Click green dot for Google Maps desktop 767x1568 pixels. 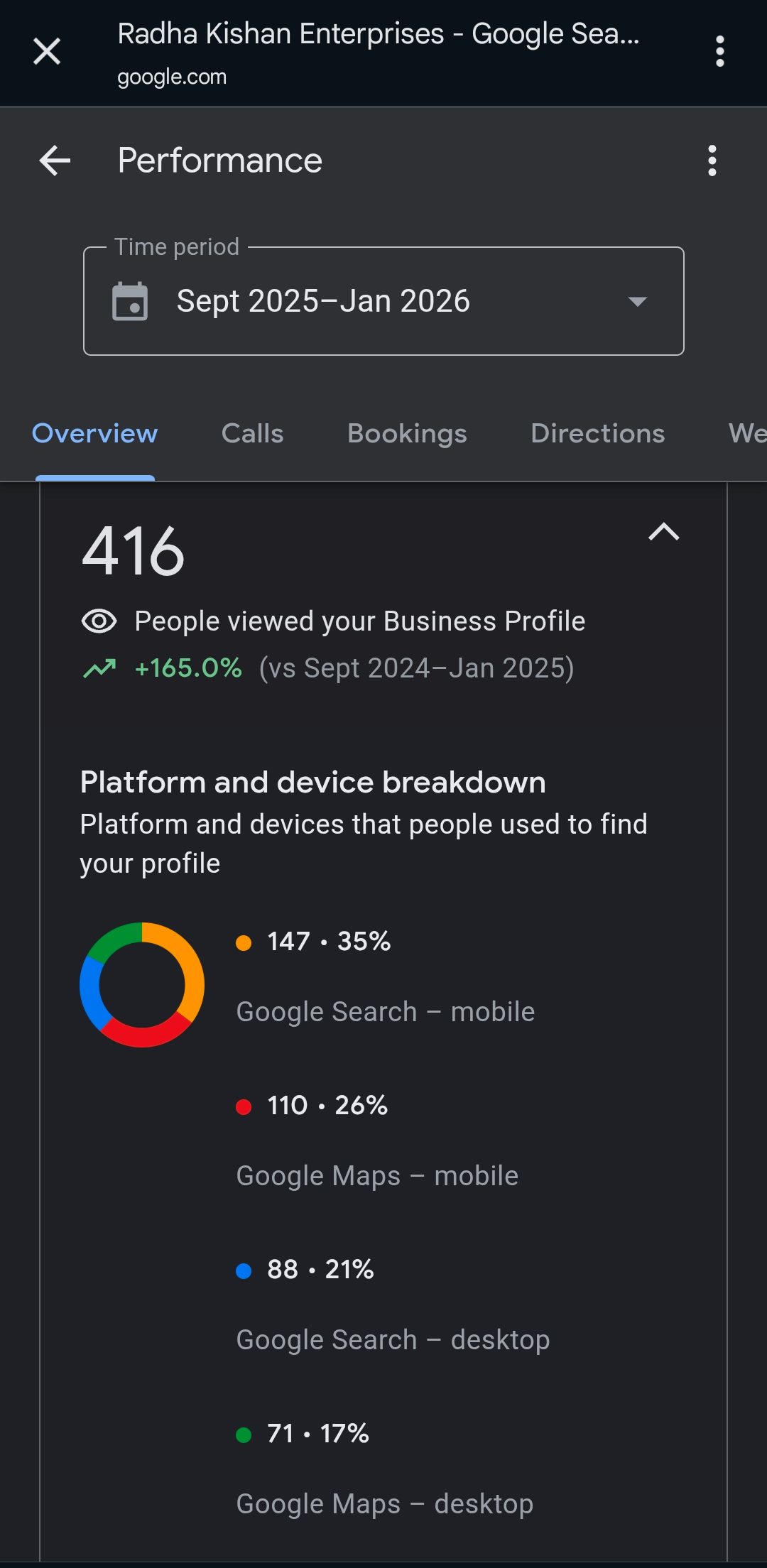click(x=244, y=1435)
